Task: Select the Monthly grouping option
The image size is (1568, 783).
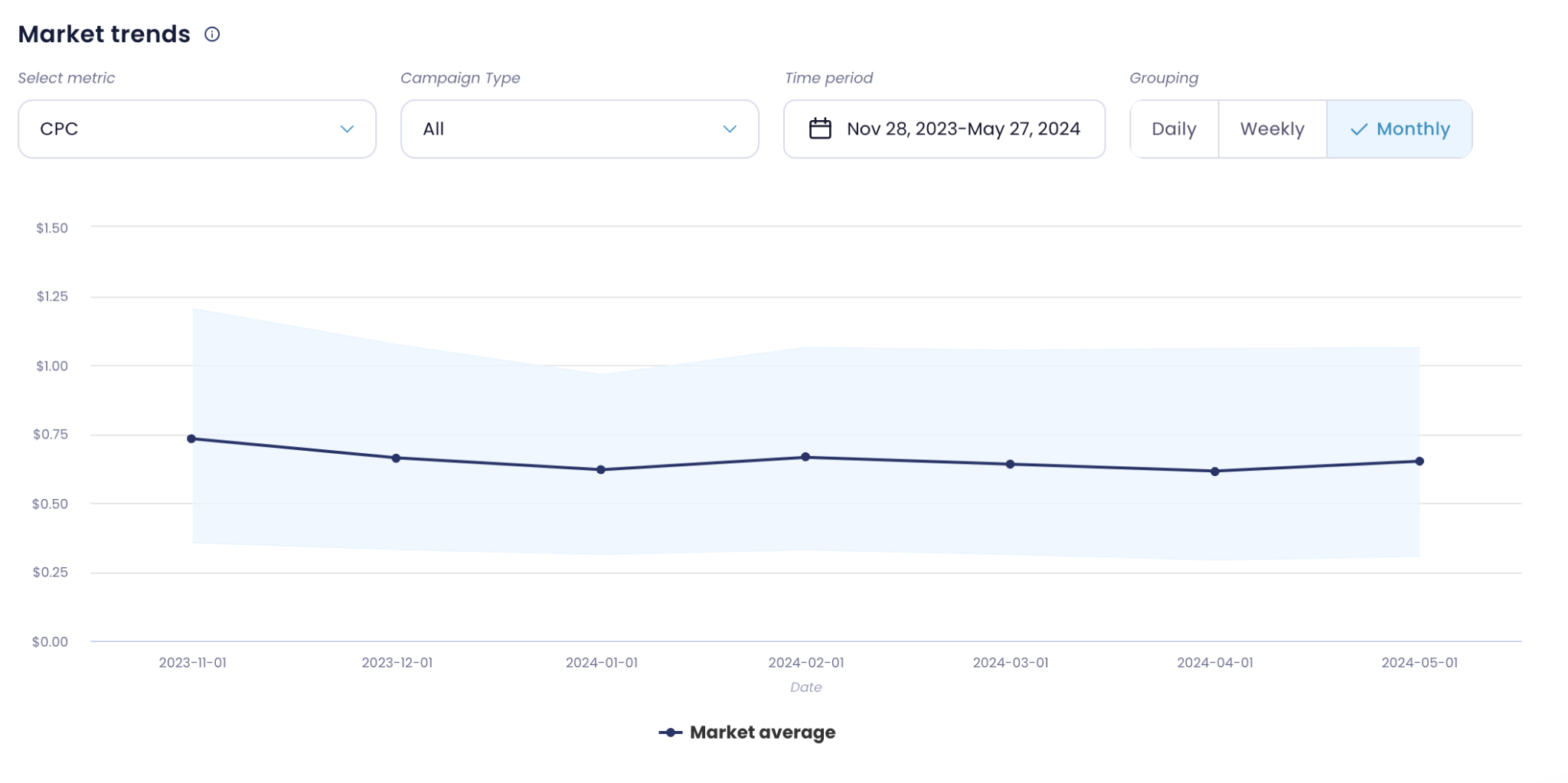Action: [x=1400, y=129]
